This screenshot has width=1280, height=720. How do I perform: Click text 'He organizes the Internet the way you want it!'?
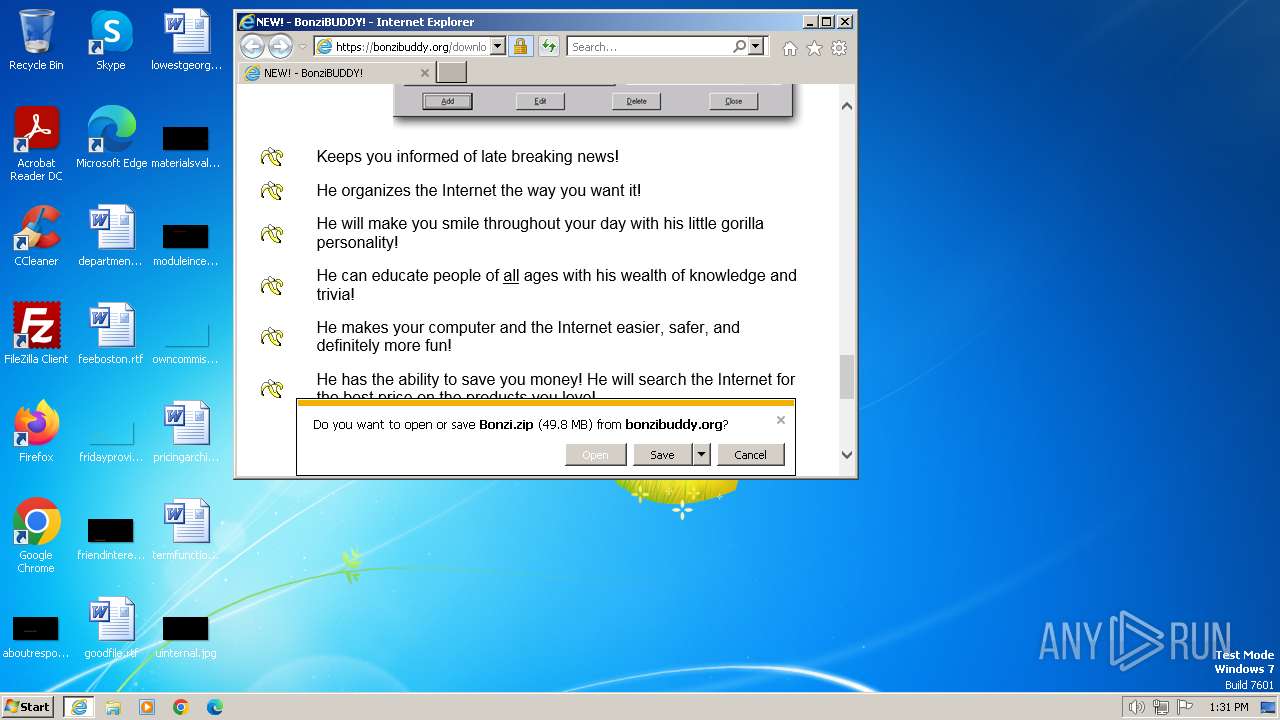(x=479, y=190)
